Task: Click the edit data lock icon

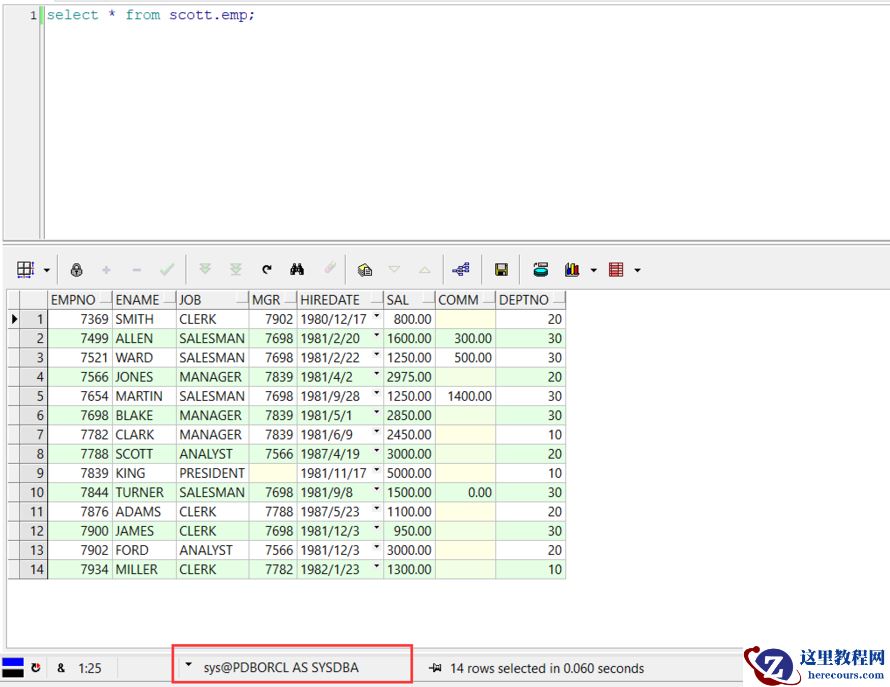Action: 76,270
